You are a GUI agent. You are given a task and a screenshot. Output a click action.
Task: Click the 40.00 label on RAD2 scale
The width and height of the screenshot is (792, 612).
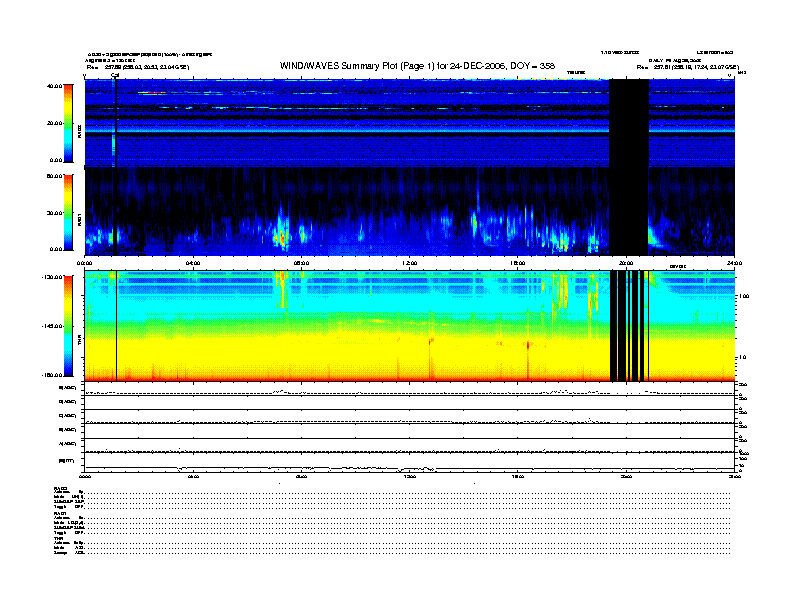point(54,86)
